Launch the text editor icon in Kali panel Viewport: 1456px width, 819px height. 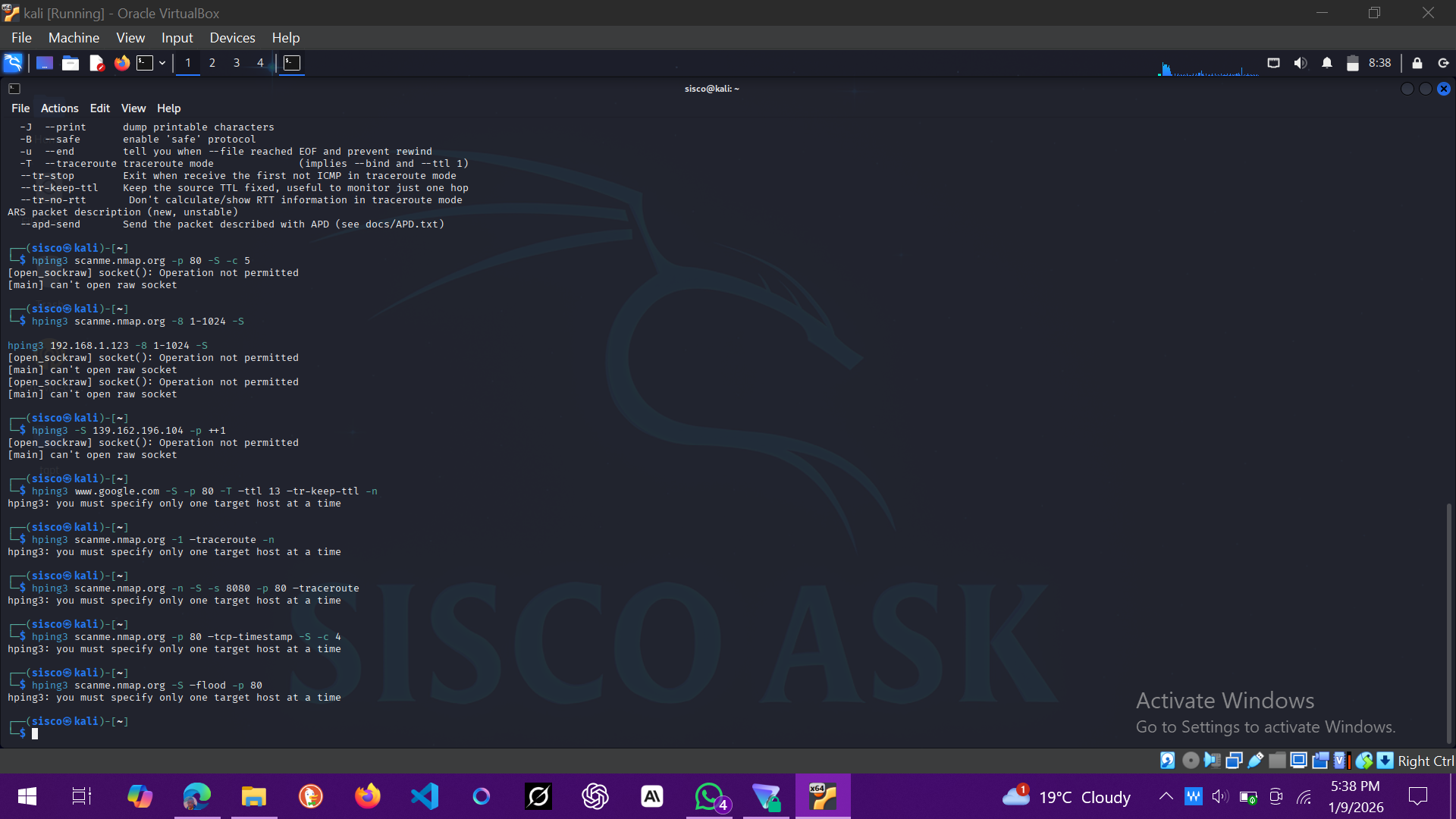point(96,63)
